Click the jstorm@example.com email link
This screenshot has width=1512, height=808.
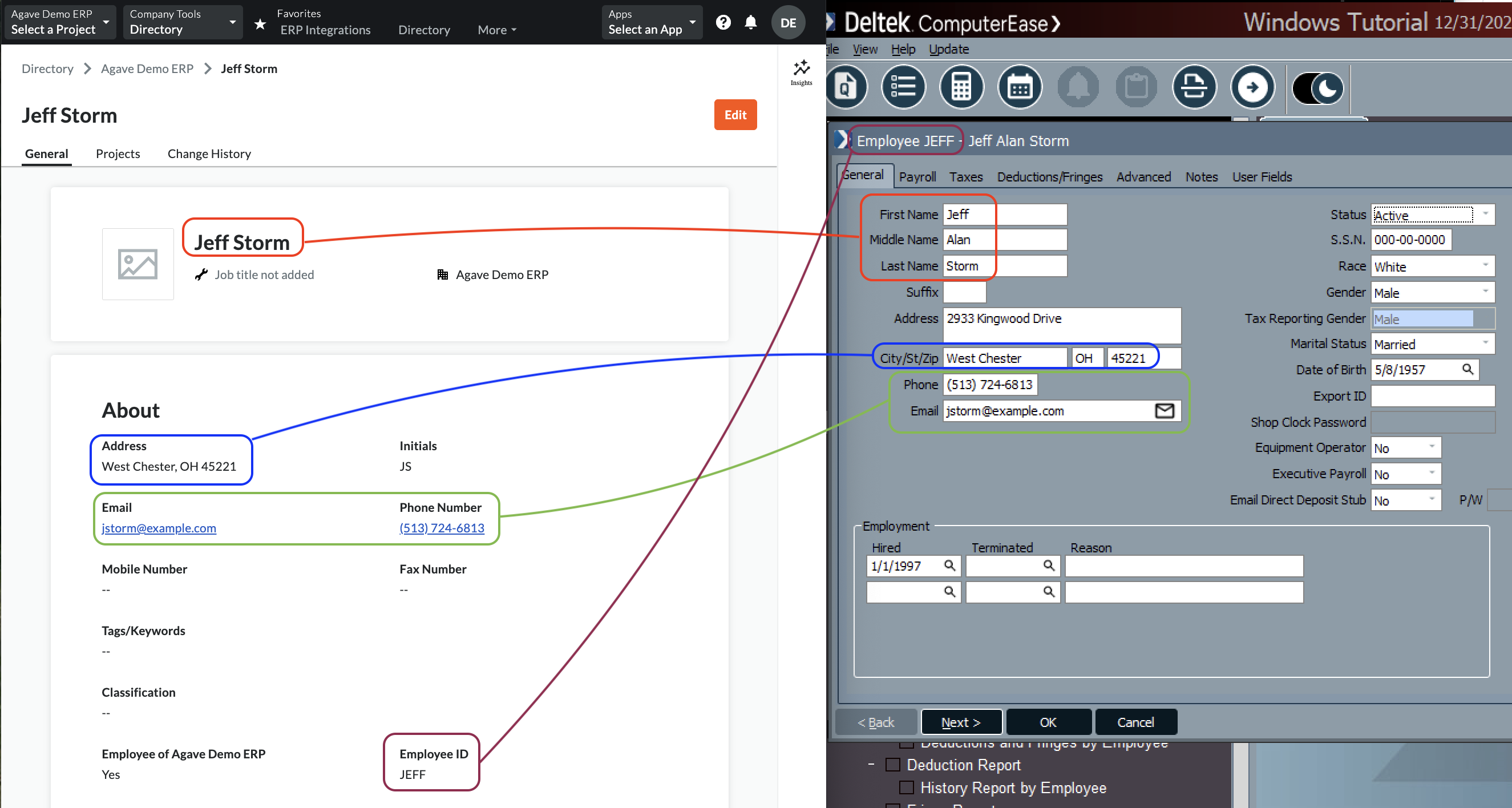pyautogui.click(x=158, y=528)
